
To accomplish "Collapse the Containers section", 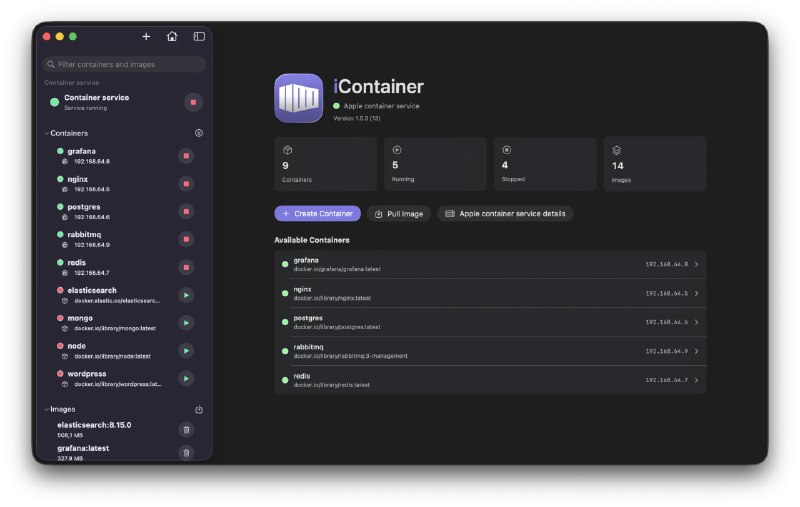I will (x=46, y=133).
